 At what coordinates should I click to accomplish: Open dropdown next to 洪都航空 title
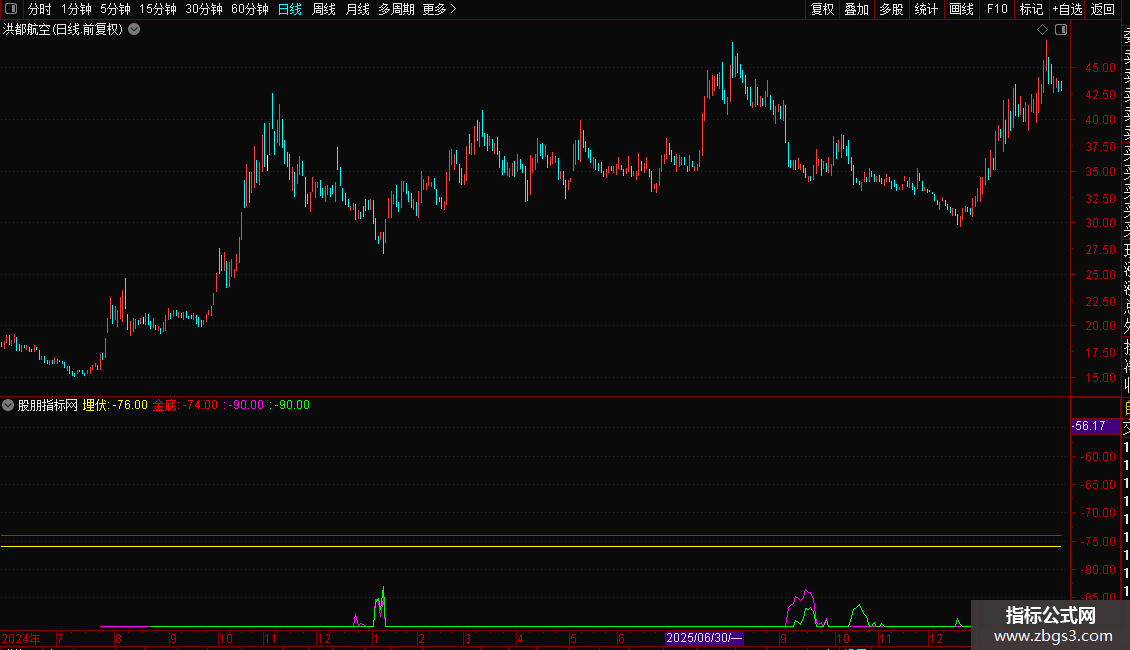click(134, 30)
